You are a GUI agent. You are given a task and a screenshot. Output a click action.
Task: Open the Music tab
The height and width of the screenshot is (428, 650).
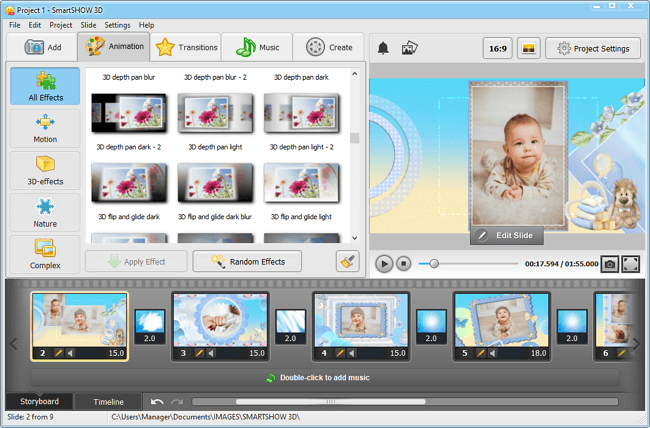pos(257,47)
